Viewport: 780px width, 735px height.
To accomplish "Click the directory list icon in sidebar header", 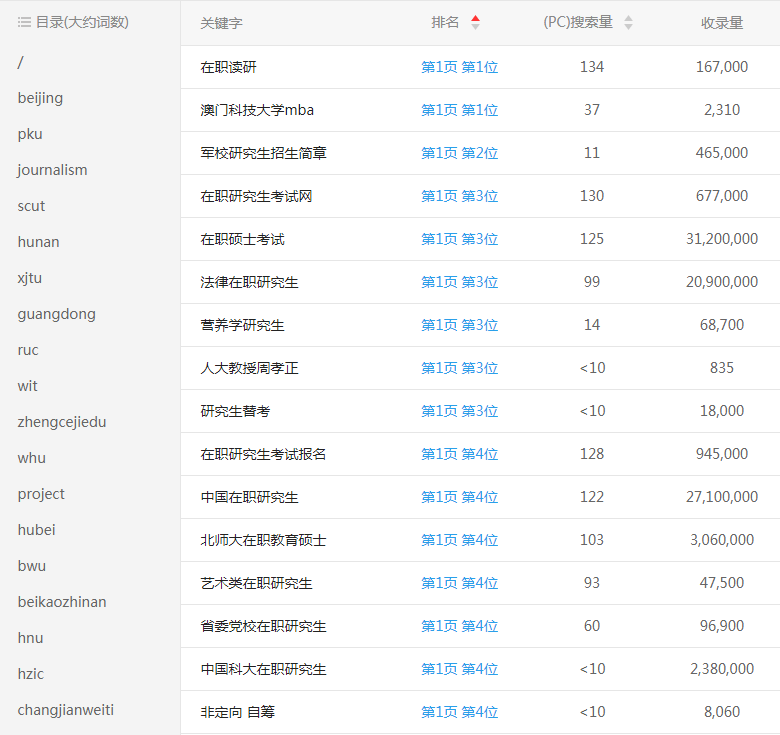I will click(24, 22).
